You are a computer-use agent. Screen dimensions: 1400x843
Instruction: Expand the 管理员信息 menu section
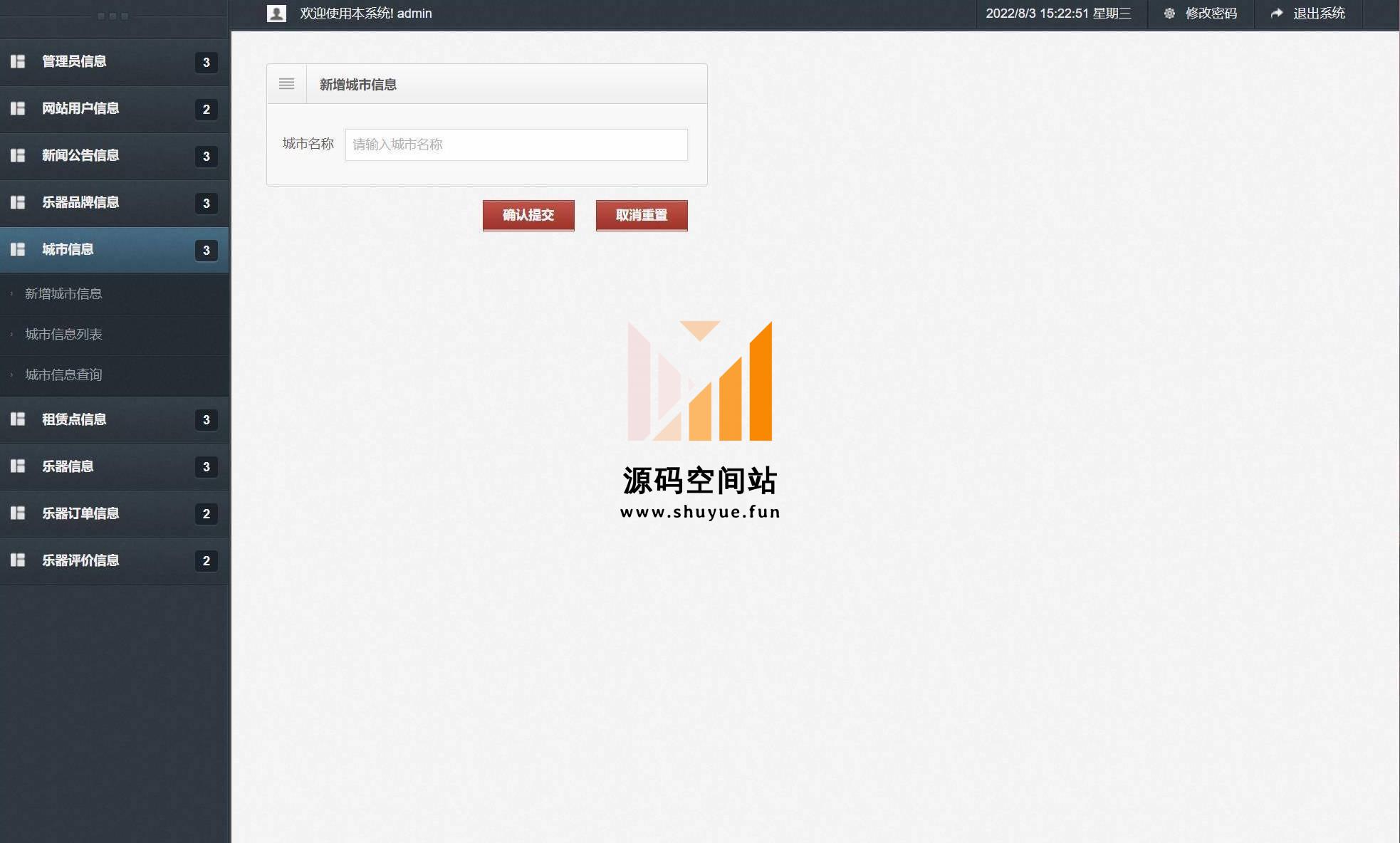pyautogui.click(x=114, y=62)
